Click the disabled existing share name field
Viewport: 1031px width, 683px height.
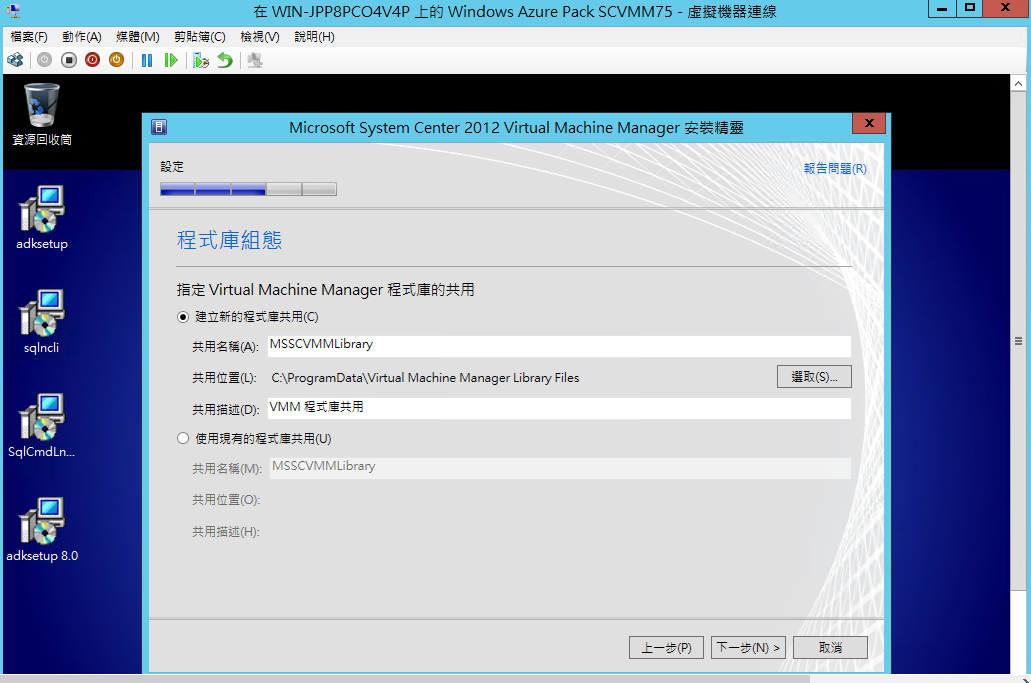coord(560,468)
